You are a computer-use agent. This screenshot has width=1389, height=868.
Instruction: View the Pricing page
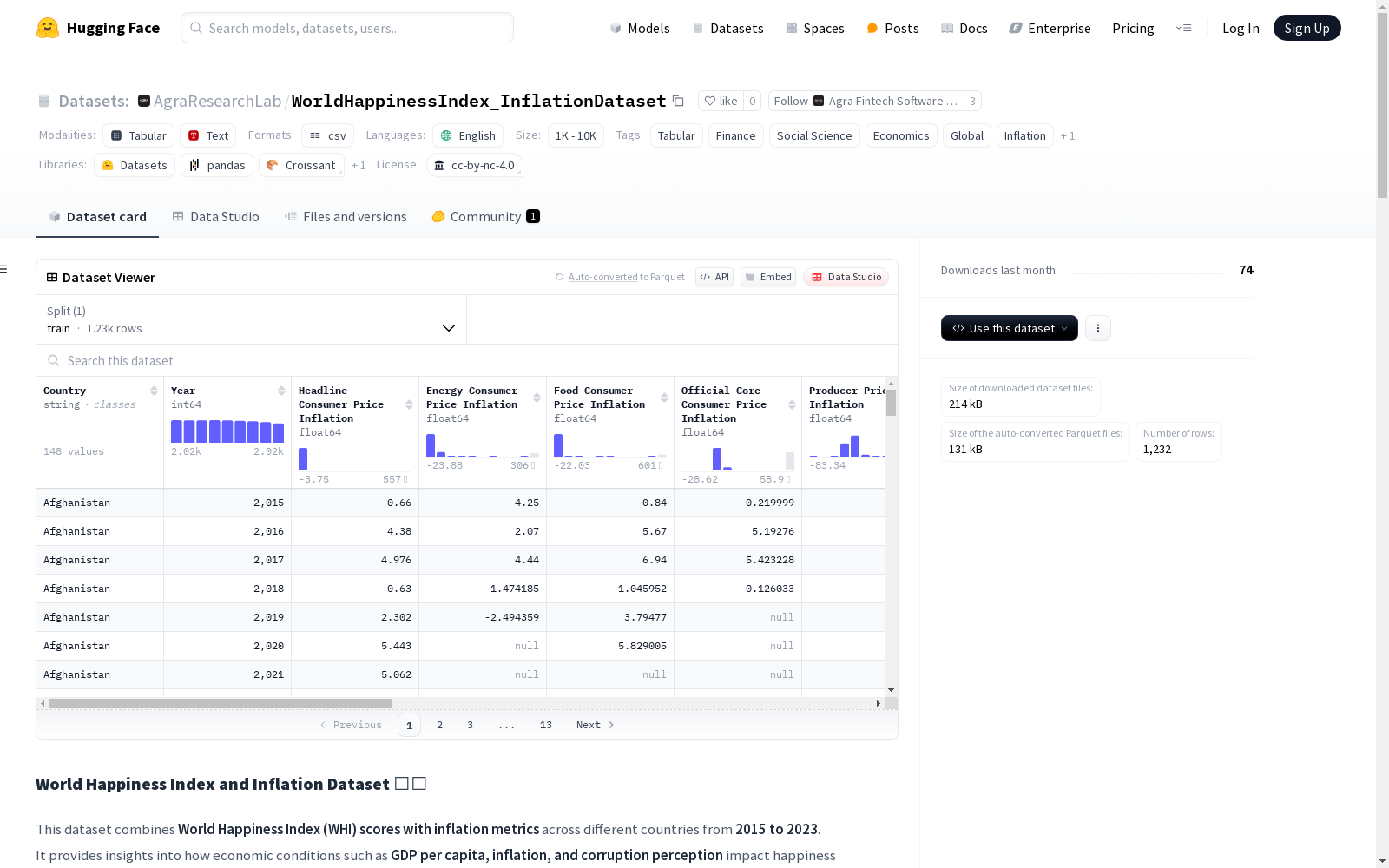pyautogui.click(x=1133, y=28)
